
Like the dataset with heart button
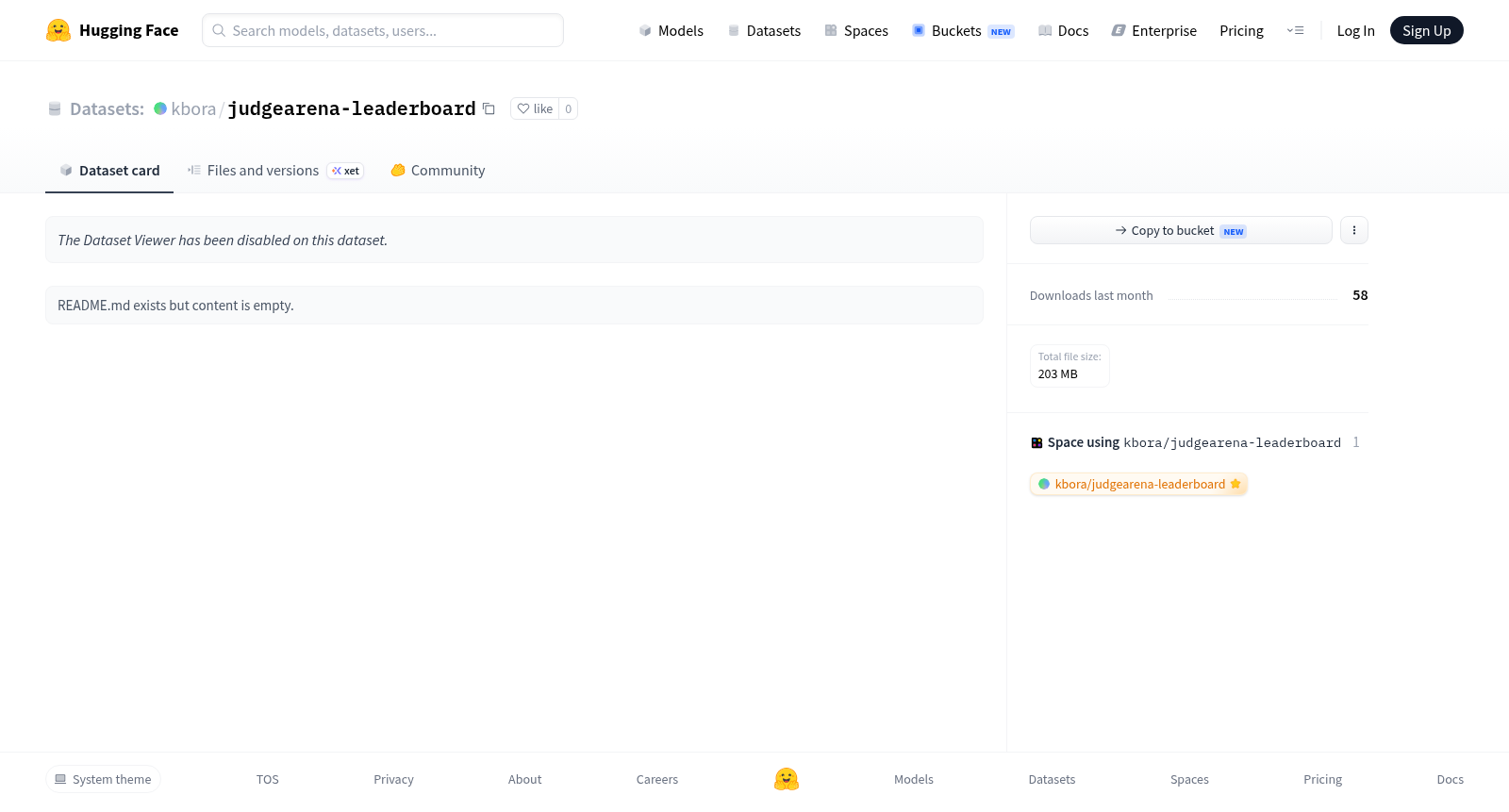tap(535, 108)
